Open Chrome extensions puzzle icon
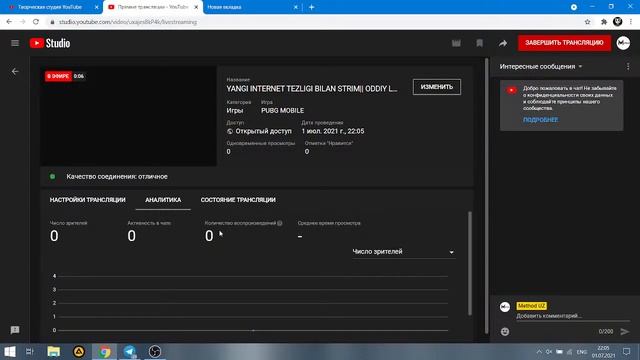This screenshot has width=640, height=360. coord(604,22)
